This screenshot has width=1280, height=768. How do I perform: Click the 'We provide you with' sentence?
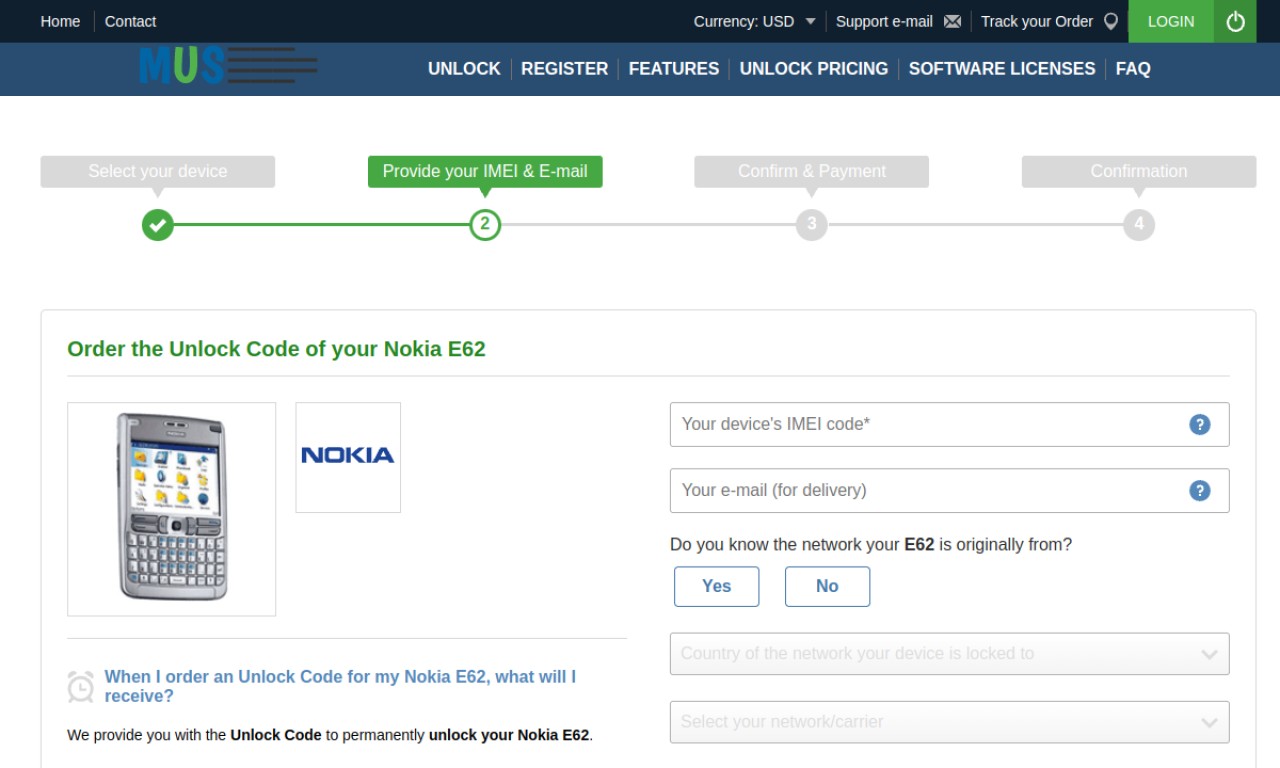(330, 735)
